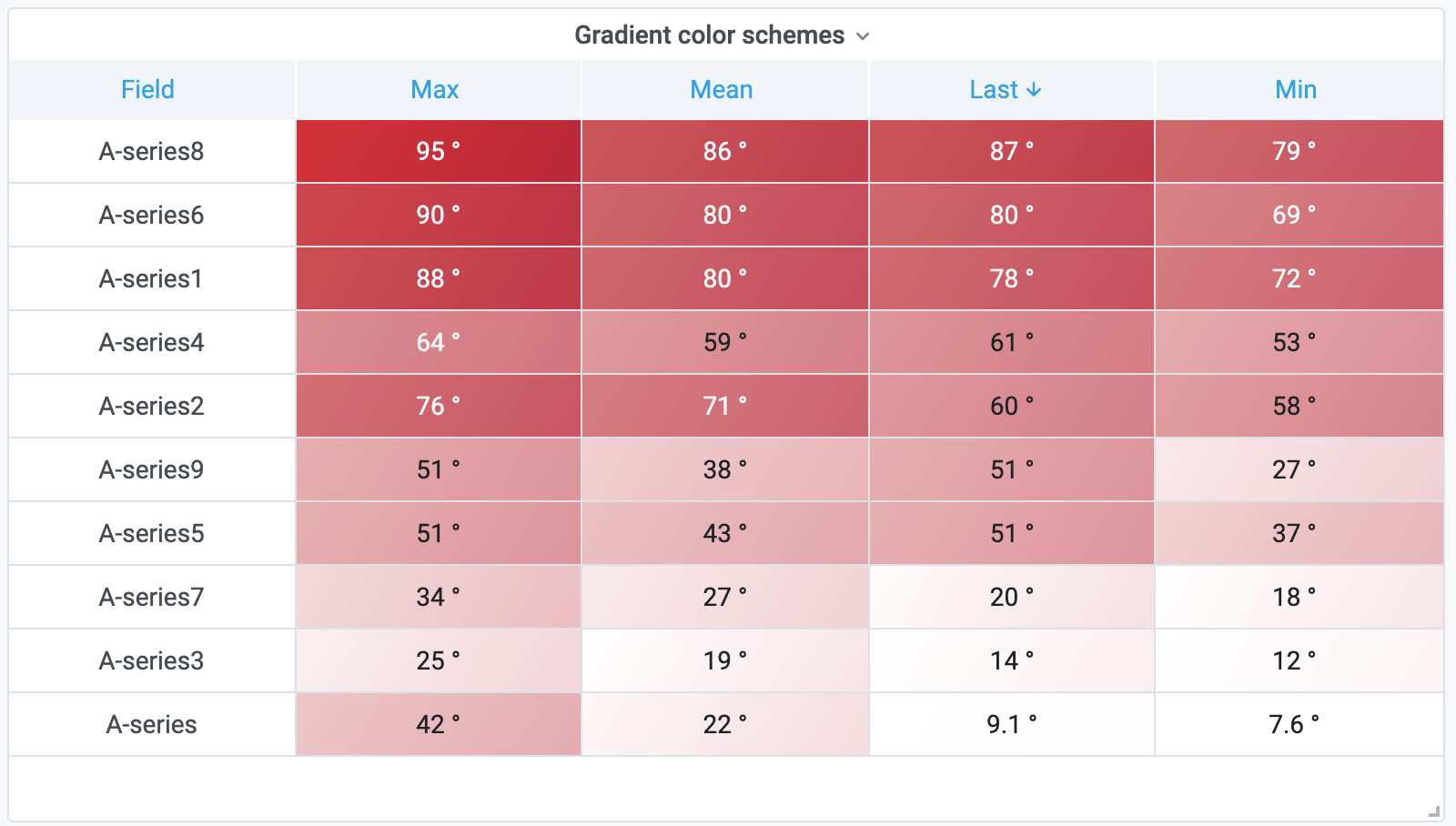Click the 95° Max cell
Image resolution: width=1456 pixels, height=826 pixels.
(438, 151)
